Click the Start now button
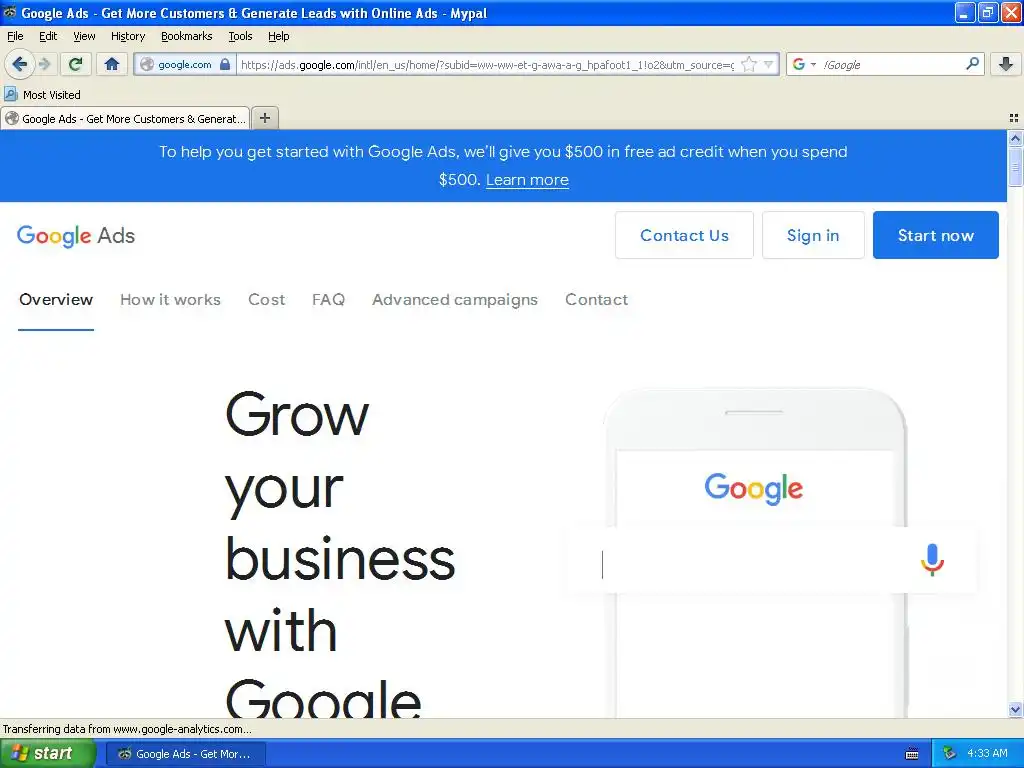This screenshot has height=768, width=1024. point(935,235)
